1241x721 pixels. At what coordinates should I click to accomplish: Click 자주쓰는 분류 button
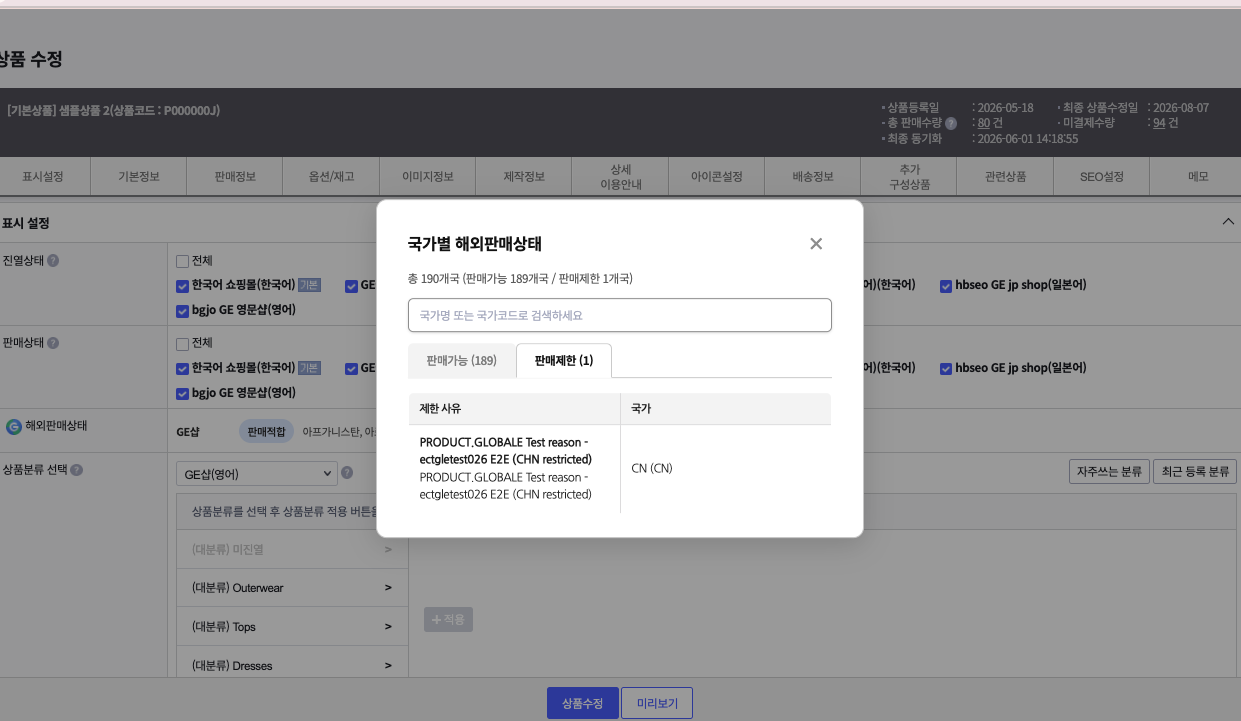tap(1110, 471)
